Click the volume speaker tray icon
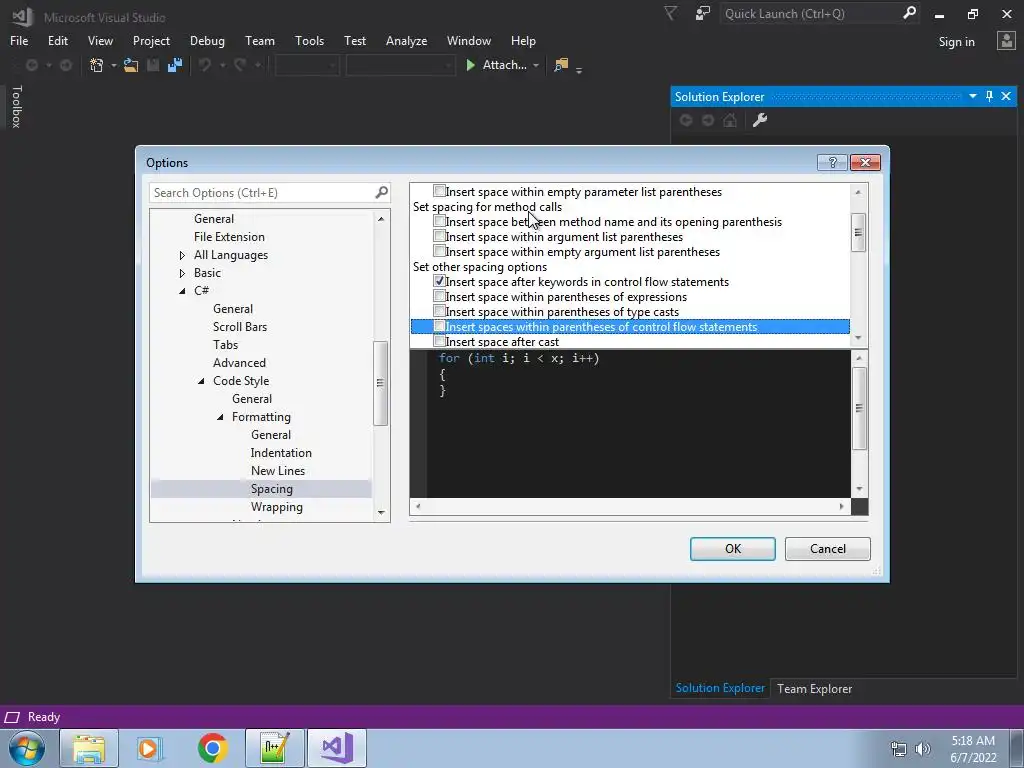 point(923,748)
